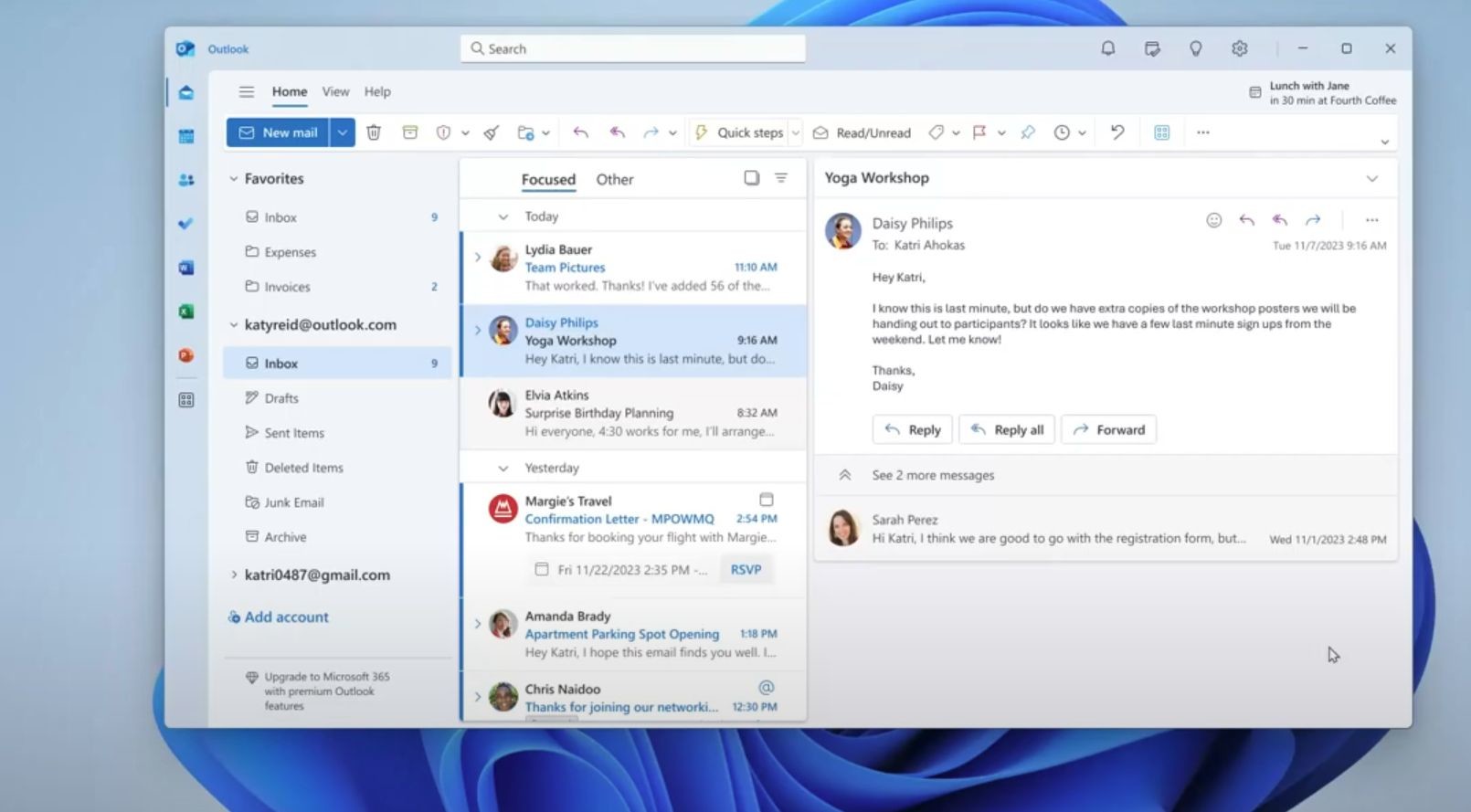The image size is (1471, 812).
Task: Click the Archive icon in ribbon
Action: [409, 132]
